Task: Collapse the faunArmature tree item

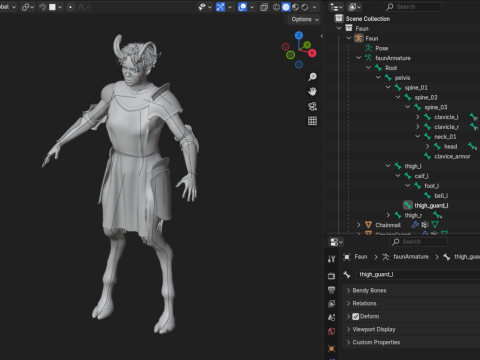Action: pyautogui.click(x=359, y=58)
